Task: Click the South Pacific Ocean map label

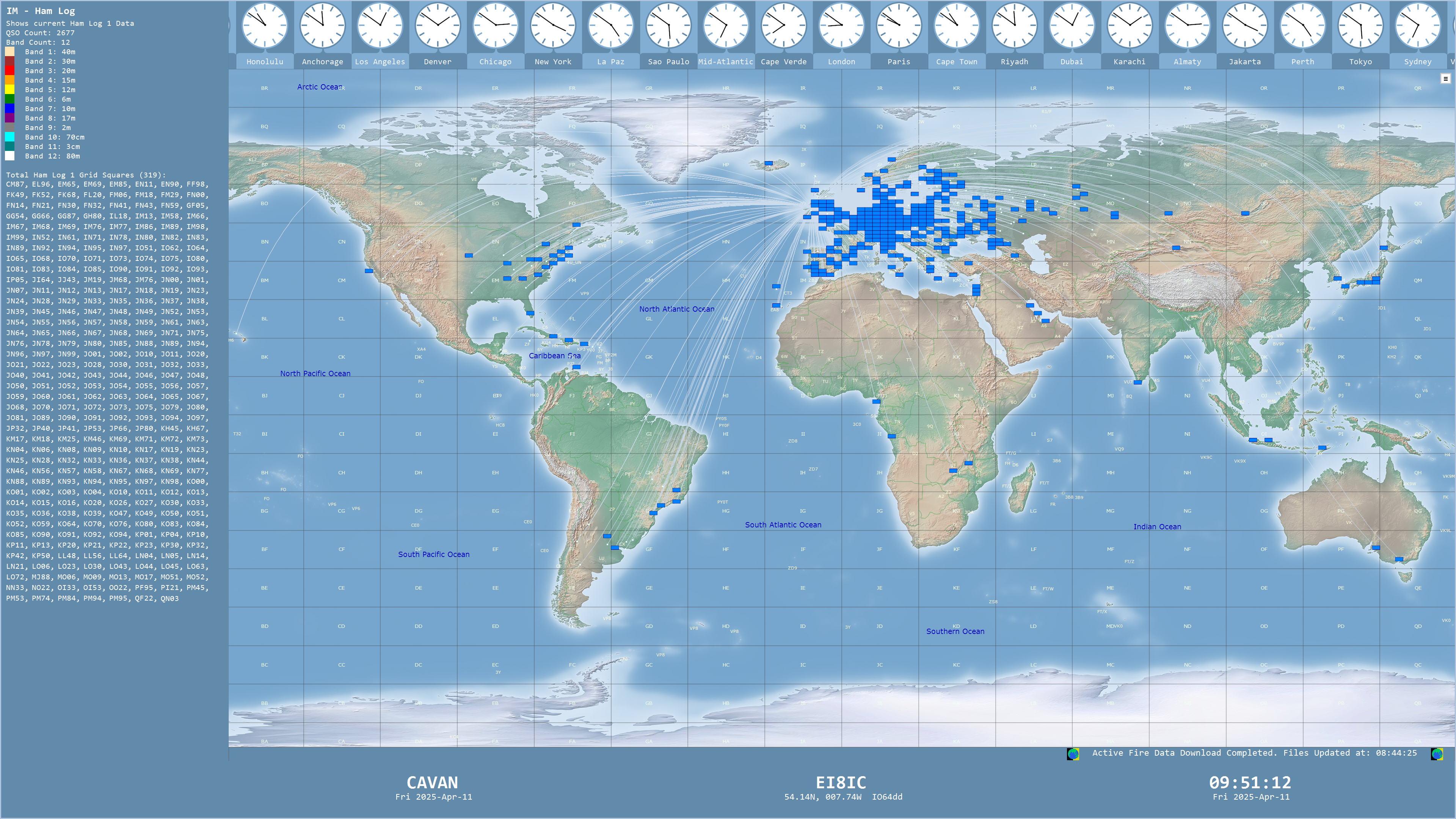Action: point(433,554)
